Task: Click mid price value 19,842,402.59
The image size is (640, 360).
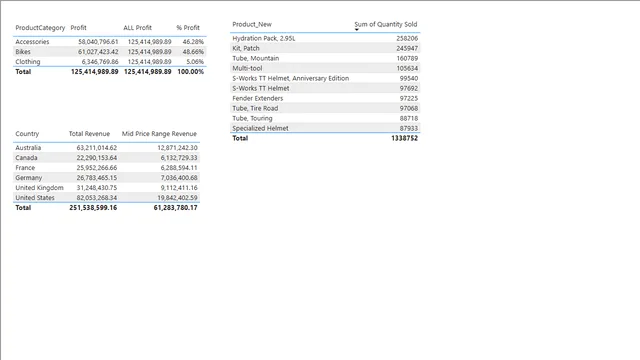Action: (178, 198)
